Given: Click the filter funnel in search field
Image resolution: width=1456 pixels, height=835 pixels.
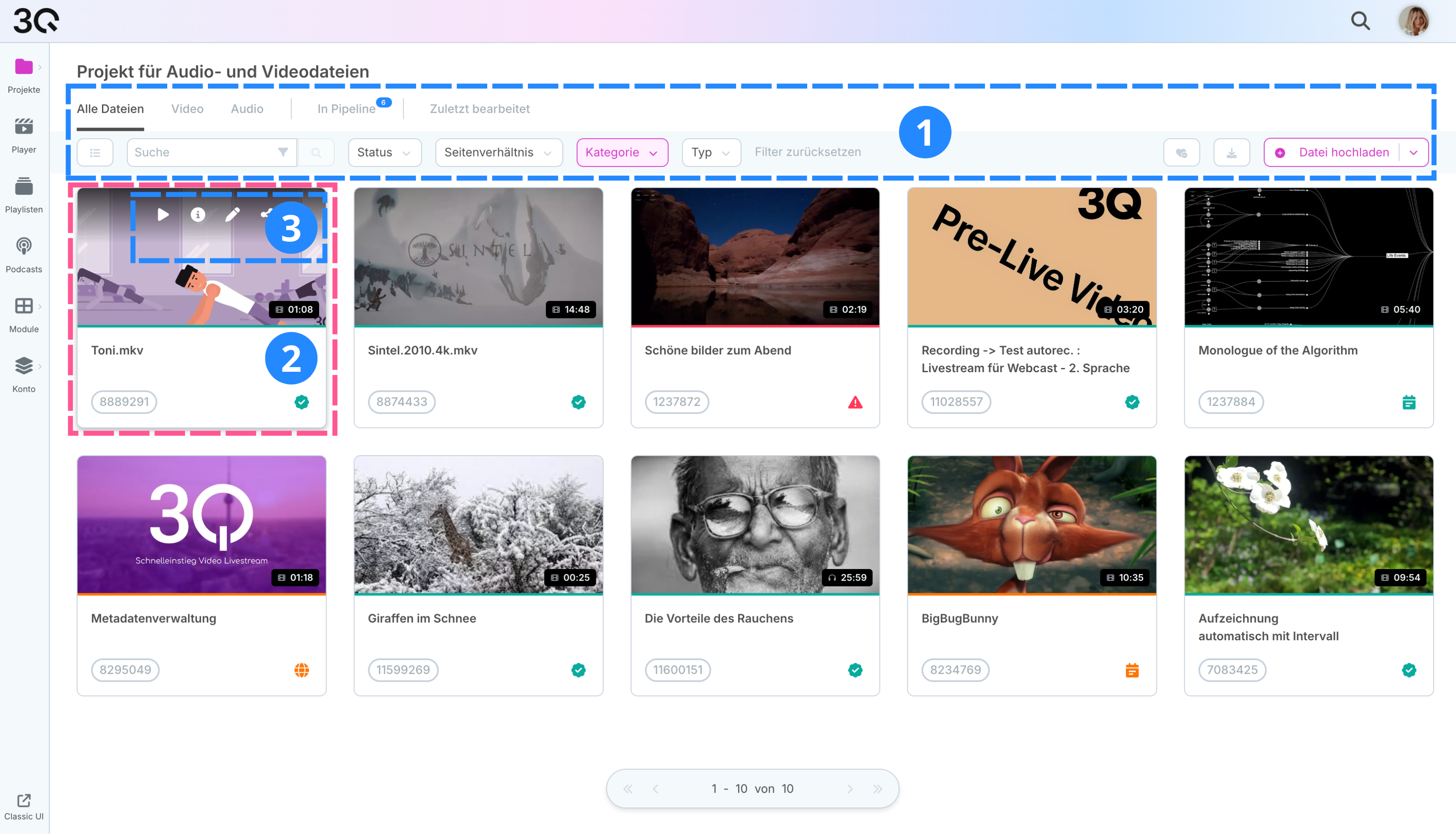Looking at the screenshot, I should [x=283, y=152].
